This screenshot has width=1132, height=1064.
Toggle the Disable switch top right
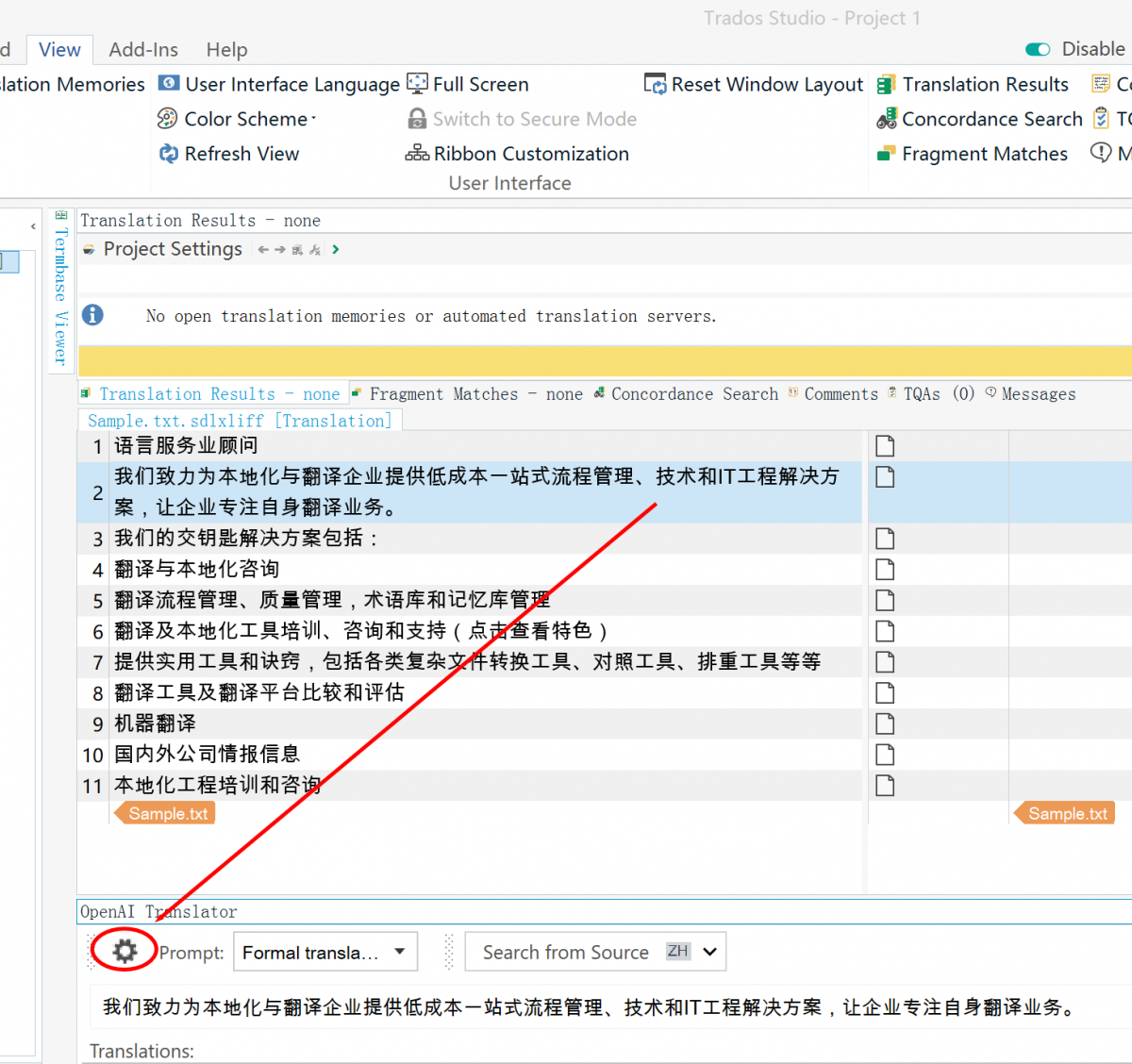point(1037,48)
